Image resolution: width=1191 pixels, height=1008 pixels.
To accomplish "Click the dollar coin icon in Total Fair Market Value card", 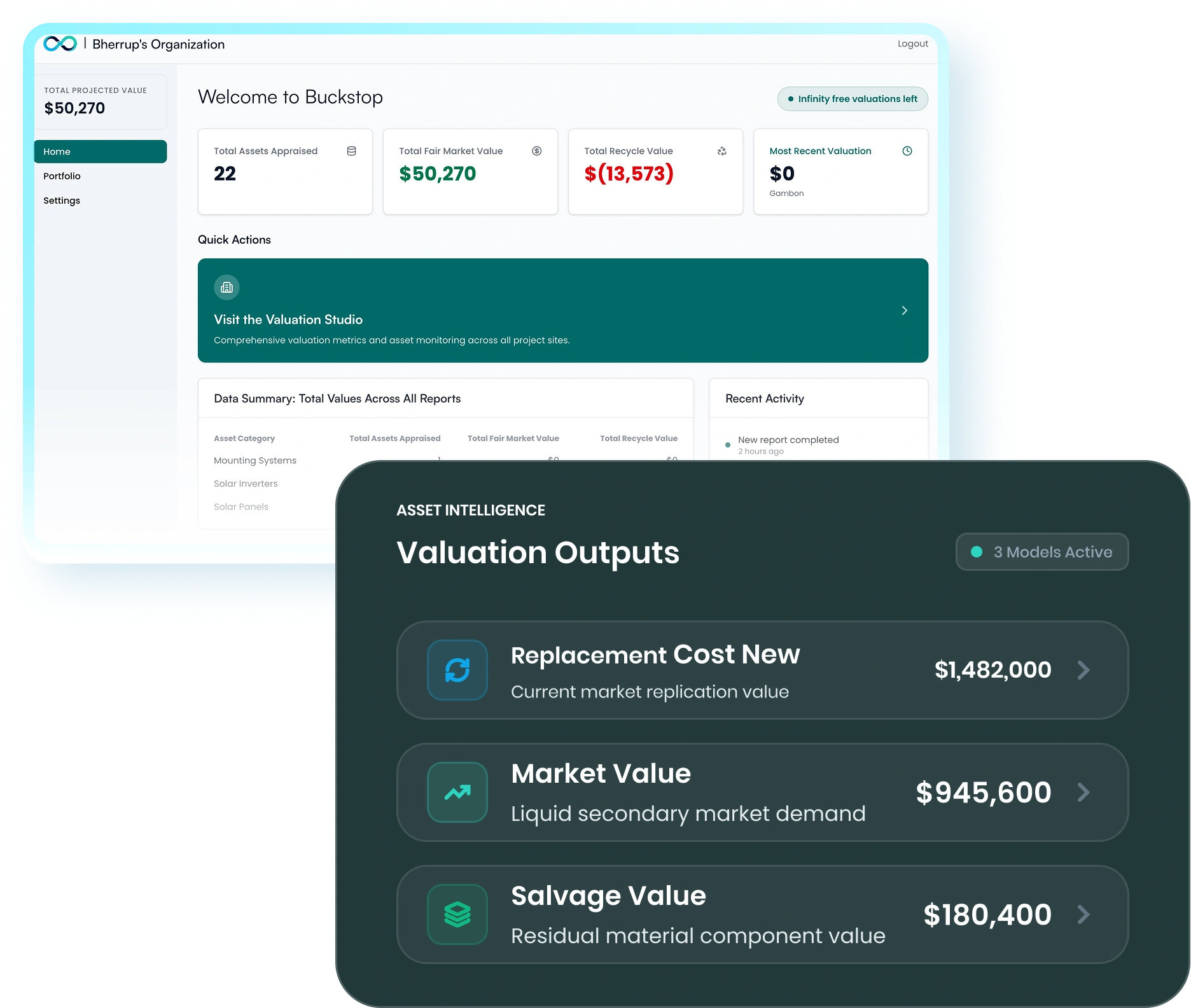I will (537, 151).
